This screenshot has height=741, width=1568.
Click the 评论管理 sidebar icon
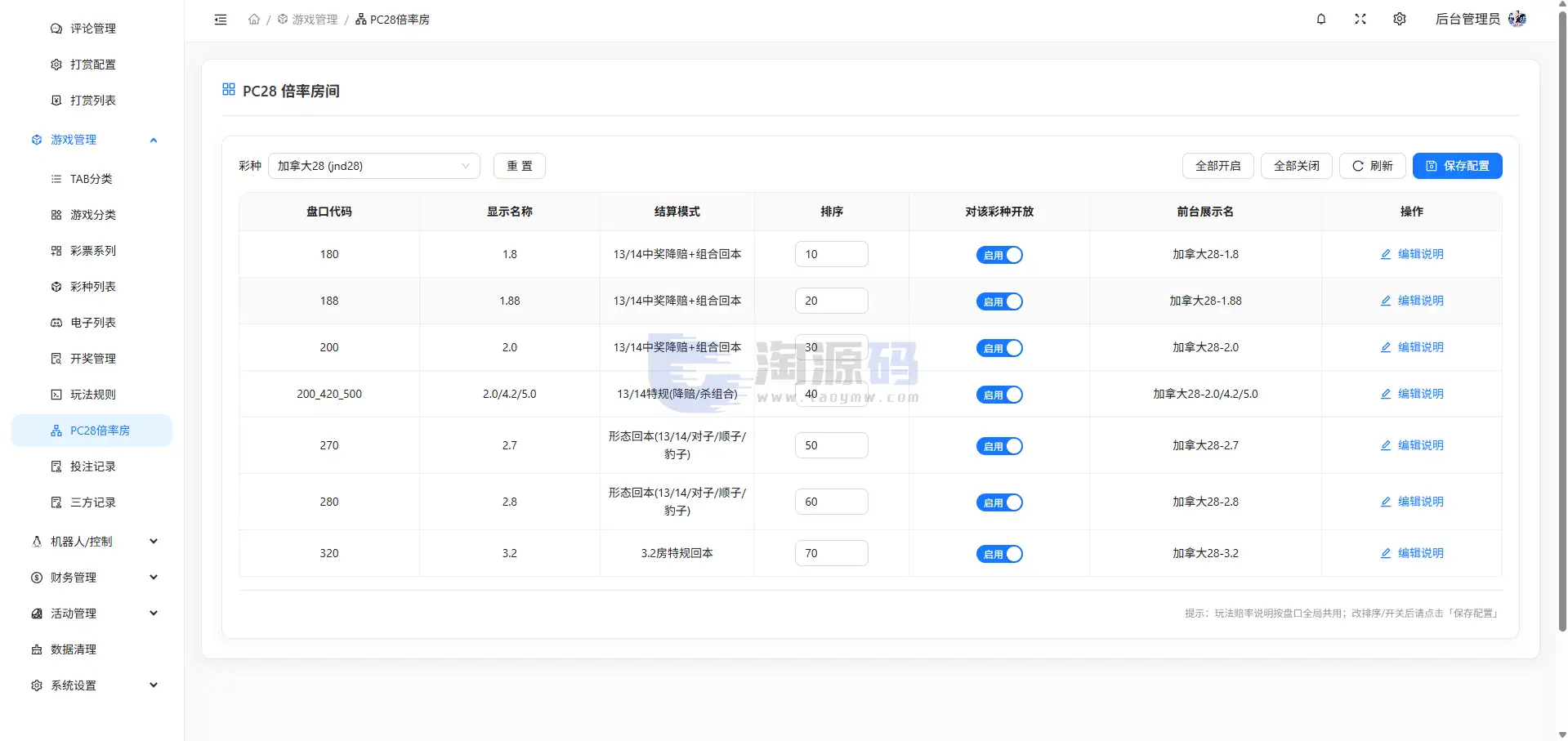tap(56, 29)
